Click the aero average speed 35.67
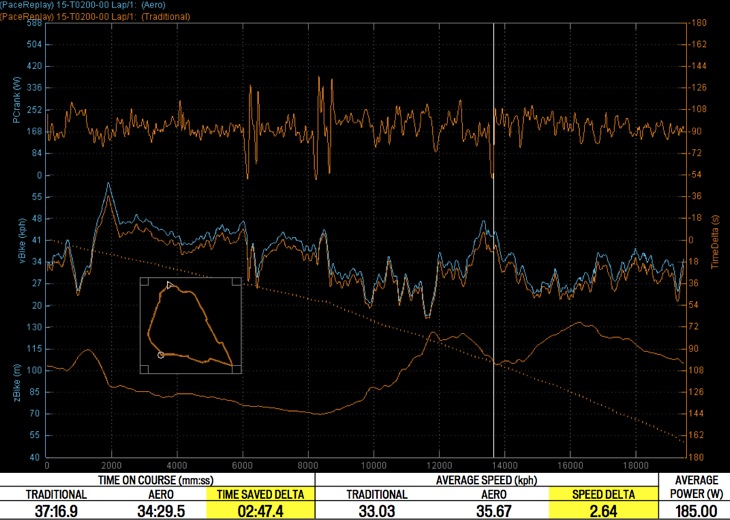 tap(493, 511)
